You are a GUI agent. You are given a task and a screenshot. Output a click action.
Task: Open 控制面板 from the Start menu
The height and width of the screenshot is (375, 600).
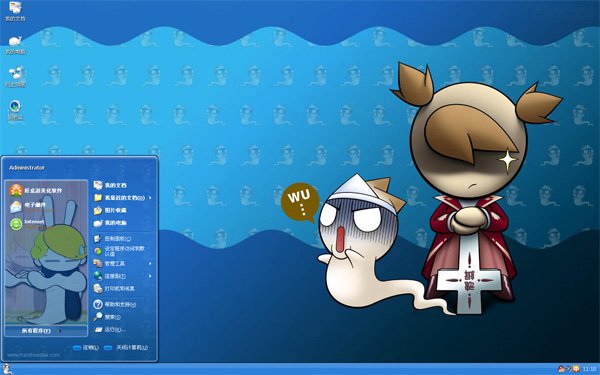113,239
